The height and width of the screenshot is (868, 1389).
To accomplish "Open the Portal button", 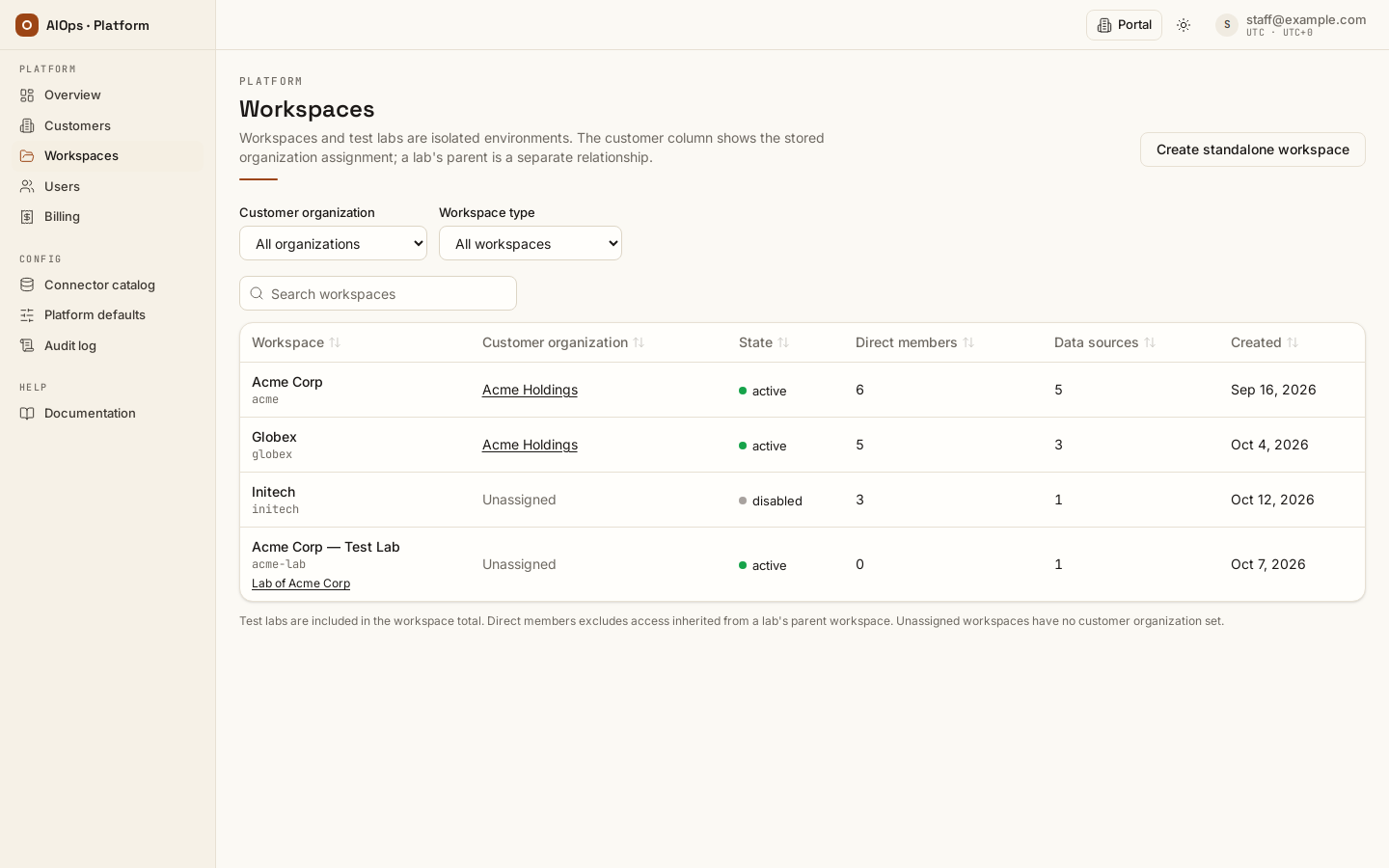I will [x=1124, y=25].
